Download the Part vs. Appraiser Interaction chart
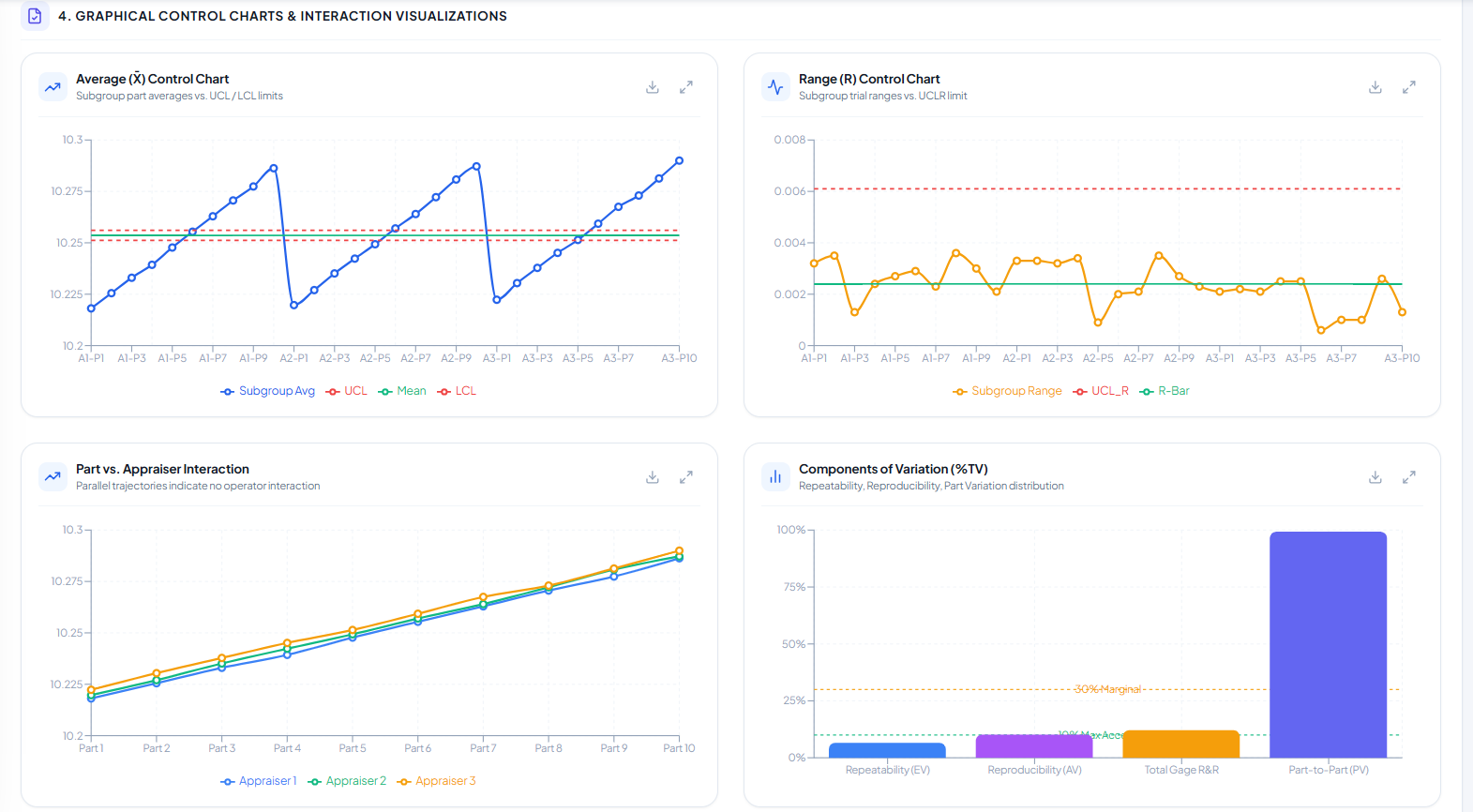 [x=653, y=477]
